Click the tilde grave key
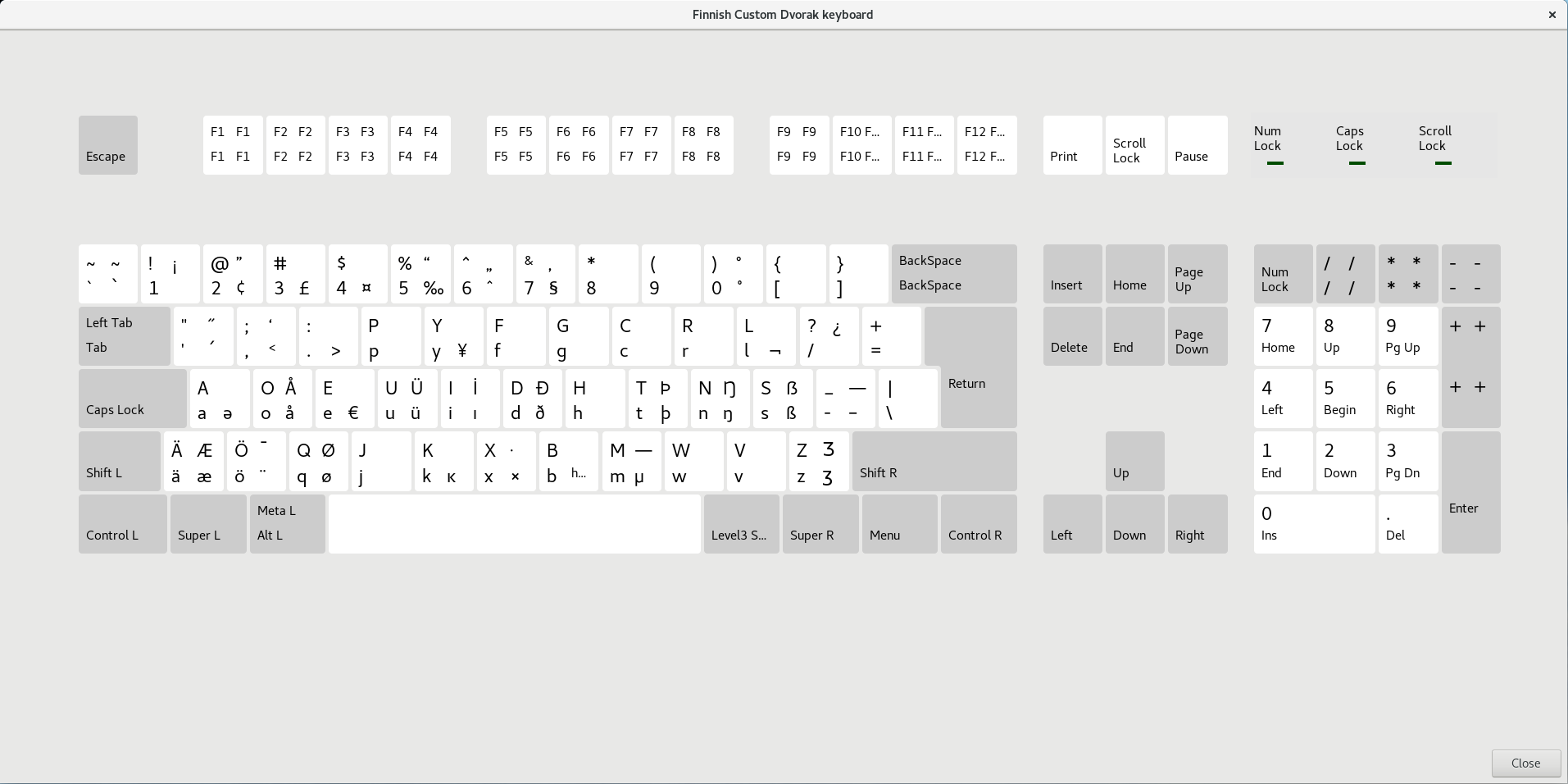The image size is (1568, 784). coord(108,274)
